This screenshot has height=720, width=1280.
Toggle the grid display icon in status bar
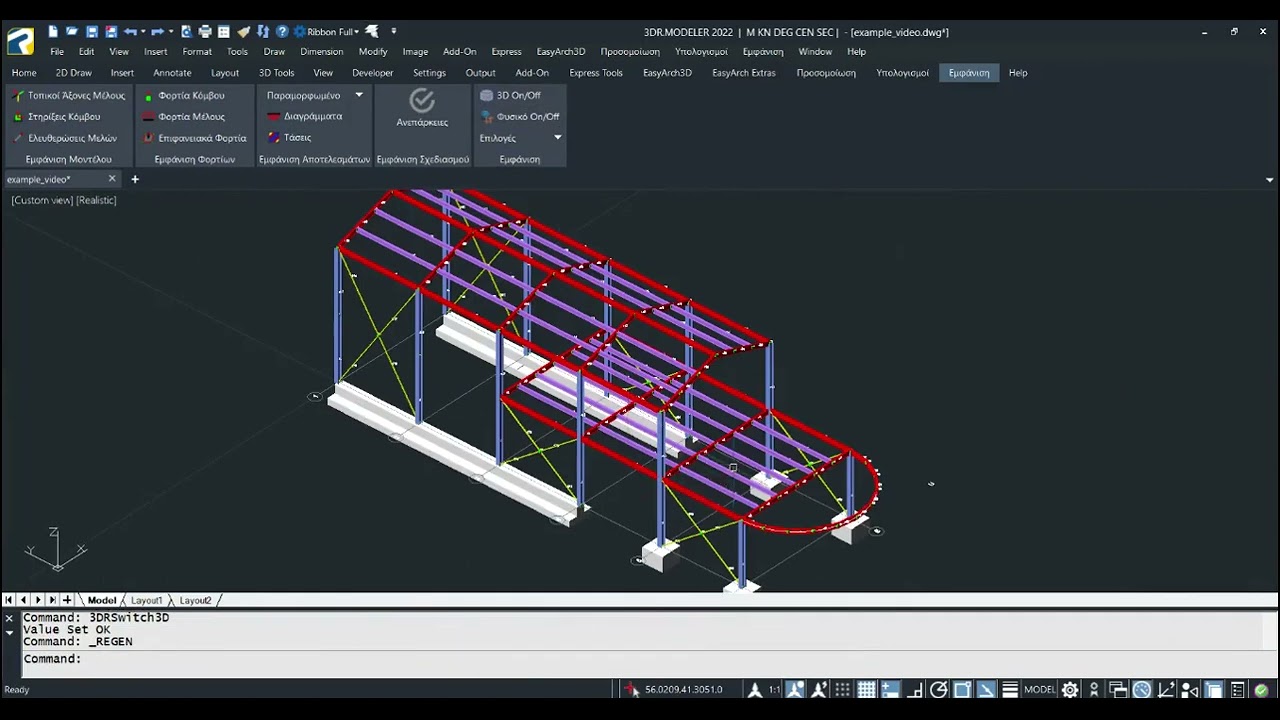click(x=867, y=690)
